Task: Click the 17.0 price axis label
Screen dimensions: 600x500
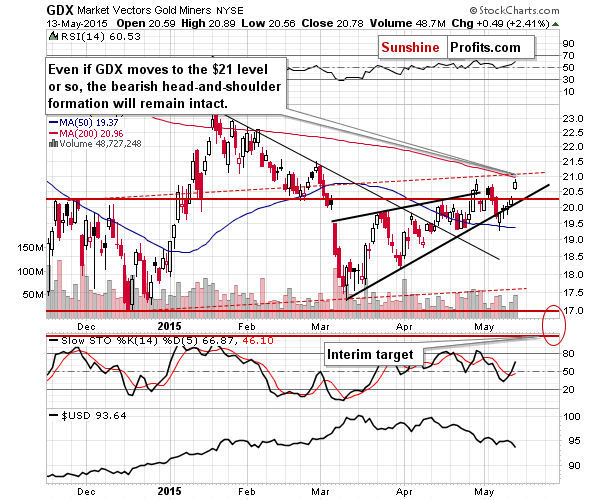Action: (573, 310)
